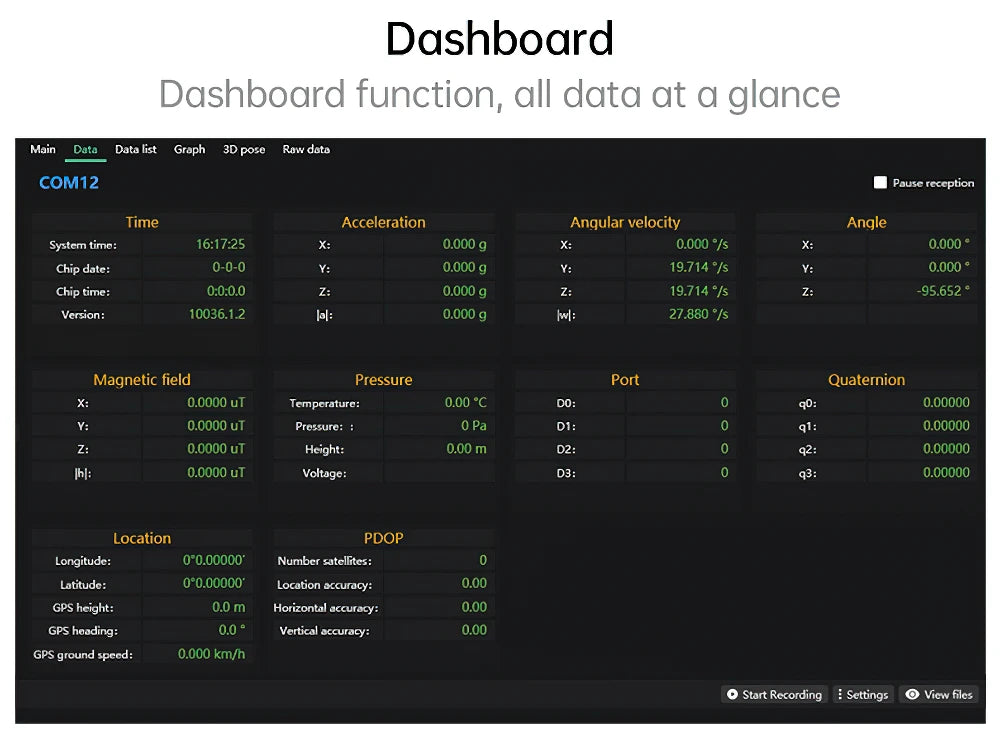Switch to the Data list tab
Viewport: 1000px width, 735px height.
[135, 149]
